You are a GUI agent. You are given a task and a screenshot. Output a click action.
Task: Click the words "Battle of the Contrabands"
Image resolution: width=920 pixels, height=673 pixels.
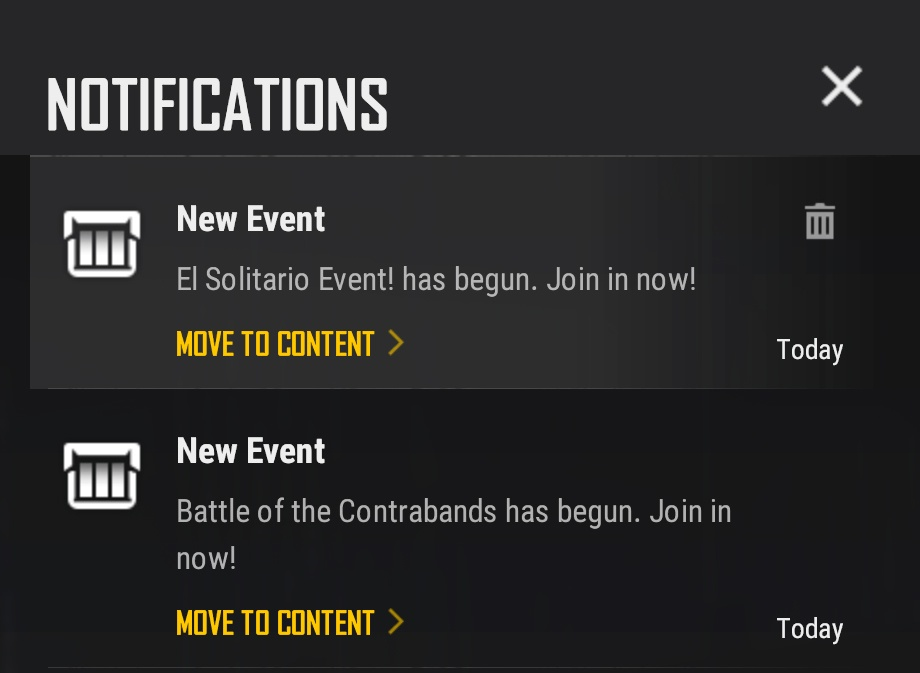coord(336,512)
